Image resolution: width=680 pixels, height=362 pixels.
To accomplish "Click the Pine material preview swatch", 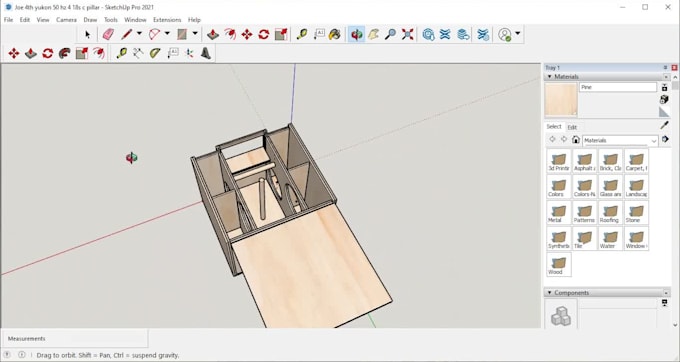I will click(x=561, y=100).
